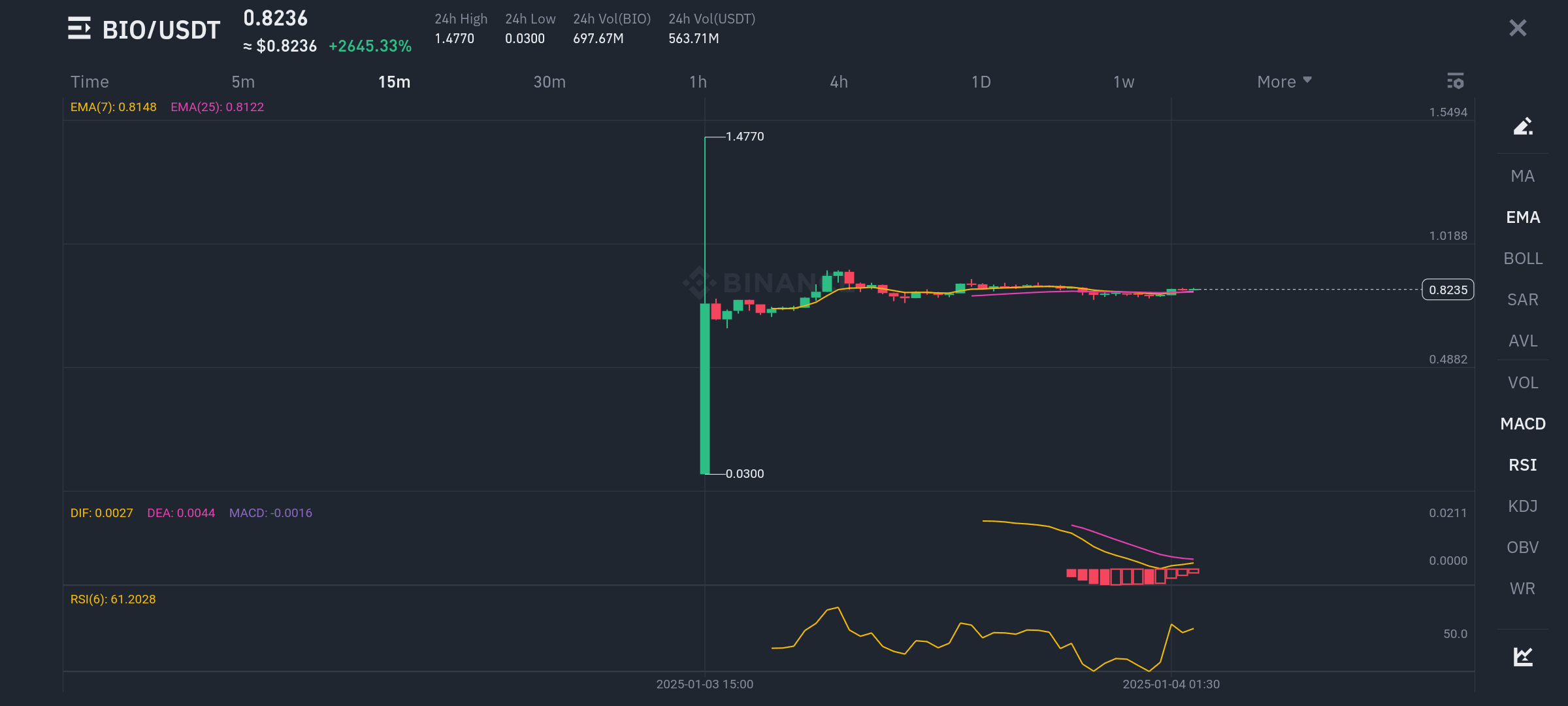Screen dimensions: 1568x706
Task: Click the EMA(7) legend value
Action: [x=114, y=107]
